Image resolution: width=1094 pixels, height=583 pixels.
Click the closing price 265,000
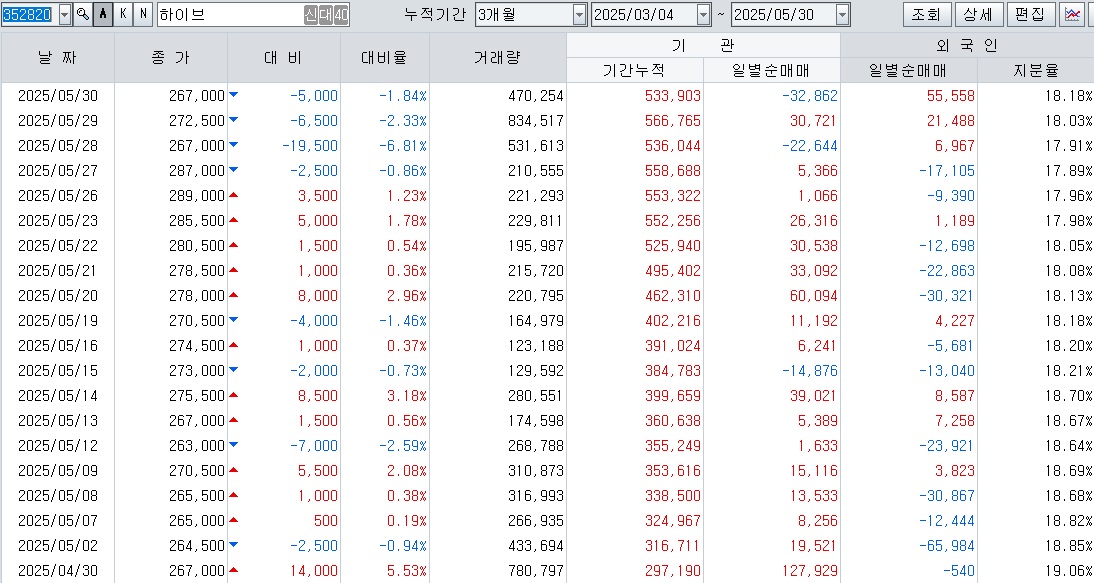click(197, 521)
